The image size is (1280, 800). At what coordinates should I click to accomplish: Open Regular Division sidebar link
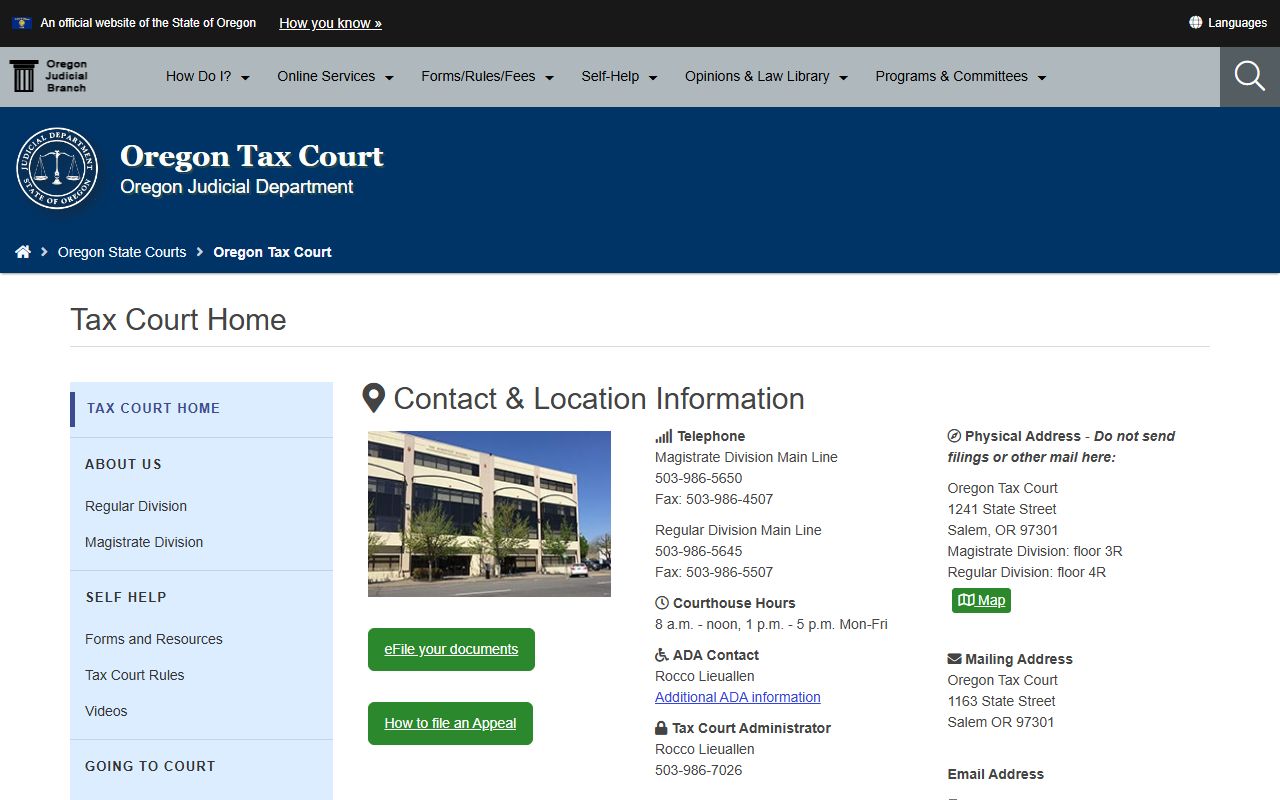[136, 506]
